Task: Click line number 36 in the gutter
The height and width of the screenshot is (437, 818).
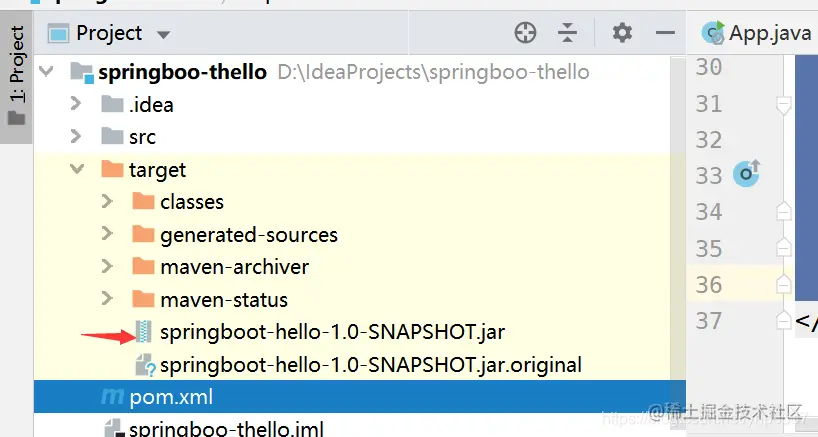Action: coord(708,285)
